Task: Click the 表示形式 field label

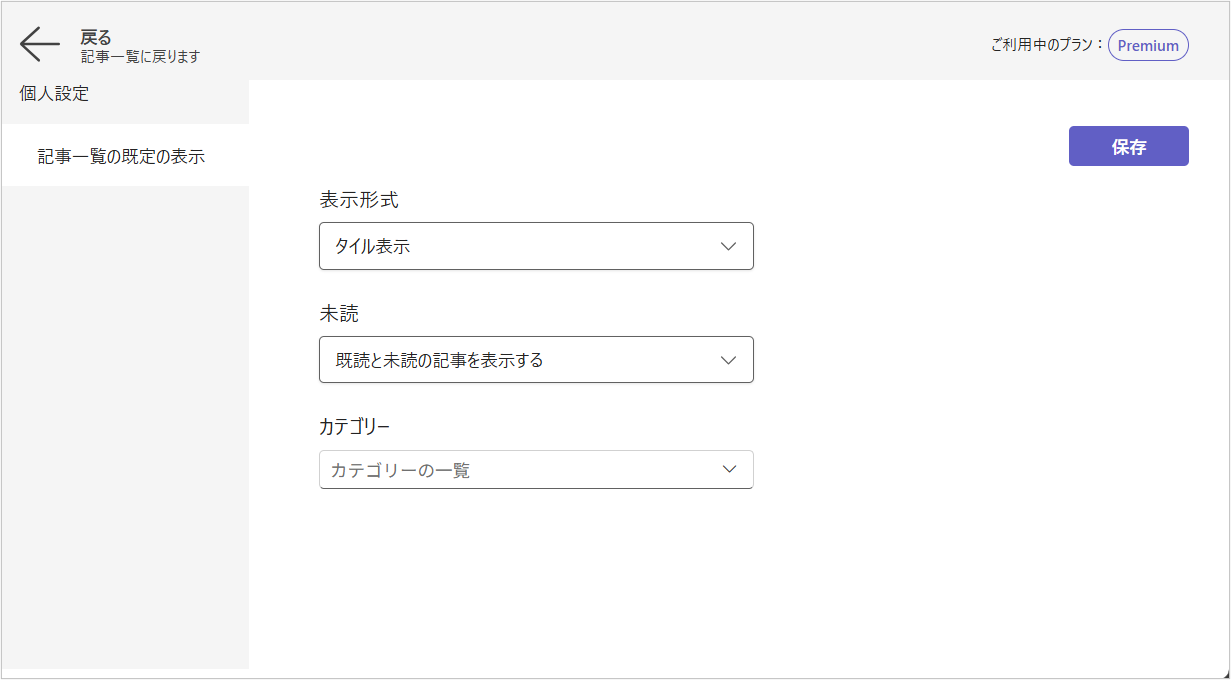Action: [358, 200]
